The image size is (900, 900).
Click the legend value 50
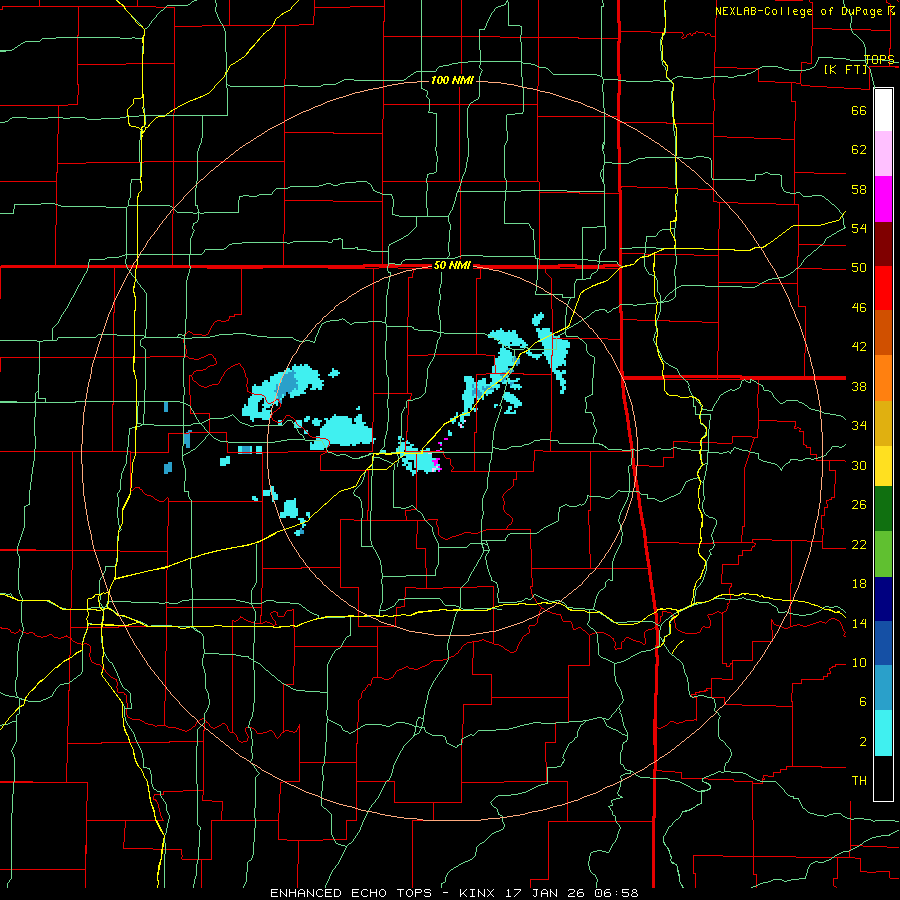coord(859,268)
